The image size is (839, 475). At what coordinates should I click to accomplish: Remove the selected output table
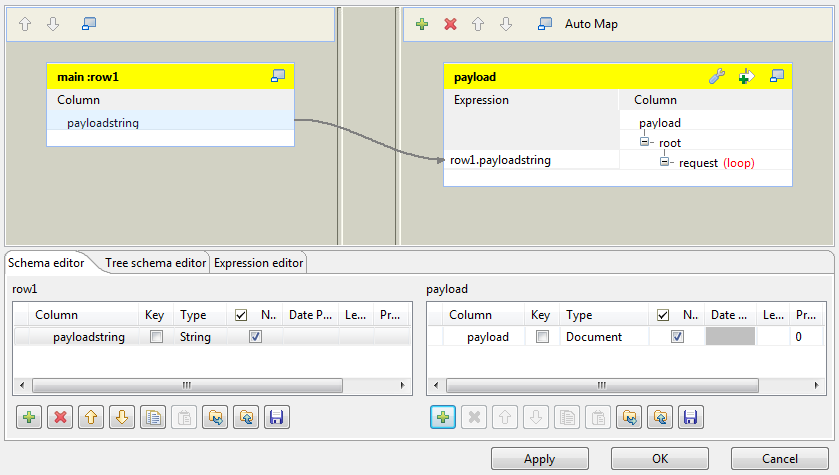click(450, 24)
